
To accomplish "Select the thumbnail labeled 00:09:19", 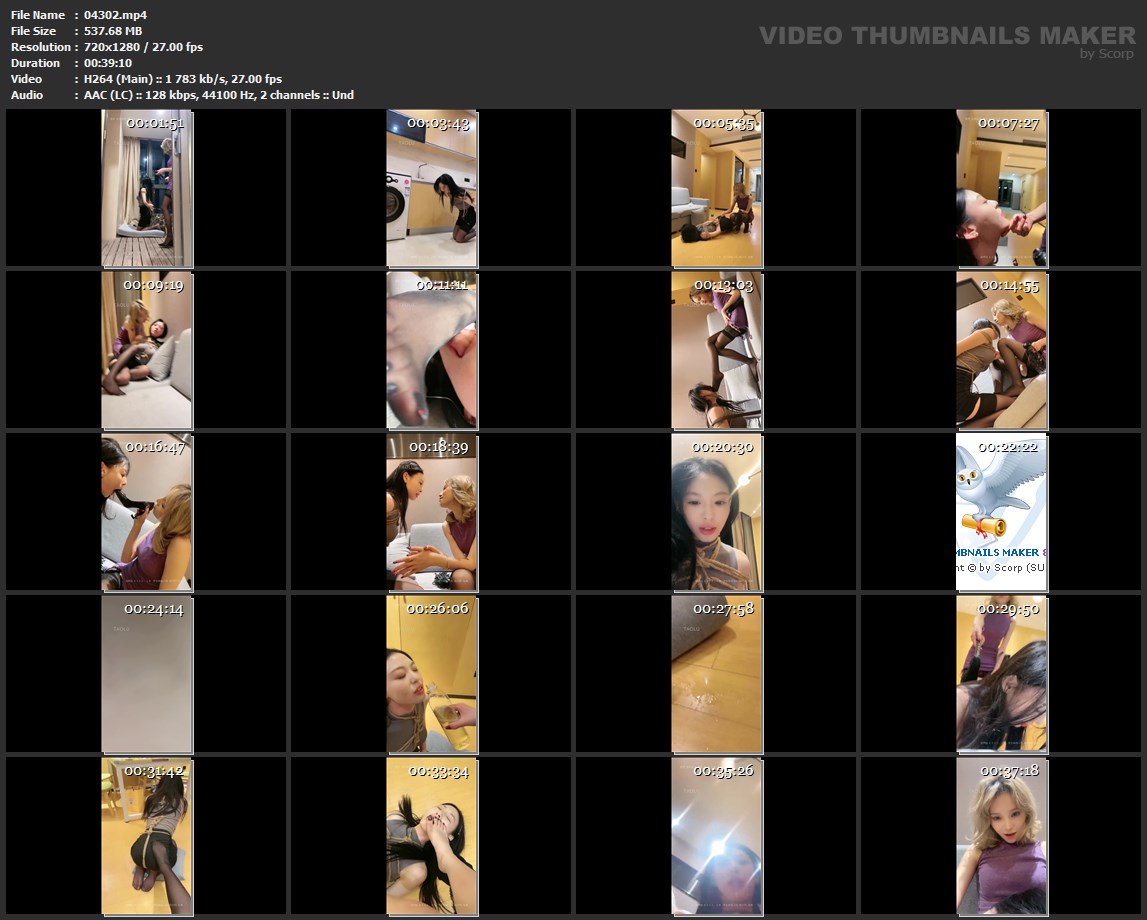I will (x=147, y=350).
